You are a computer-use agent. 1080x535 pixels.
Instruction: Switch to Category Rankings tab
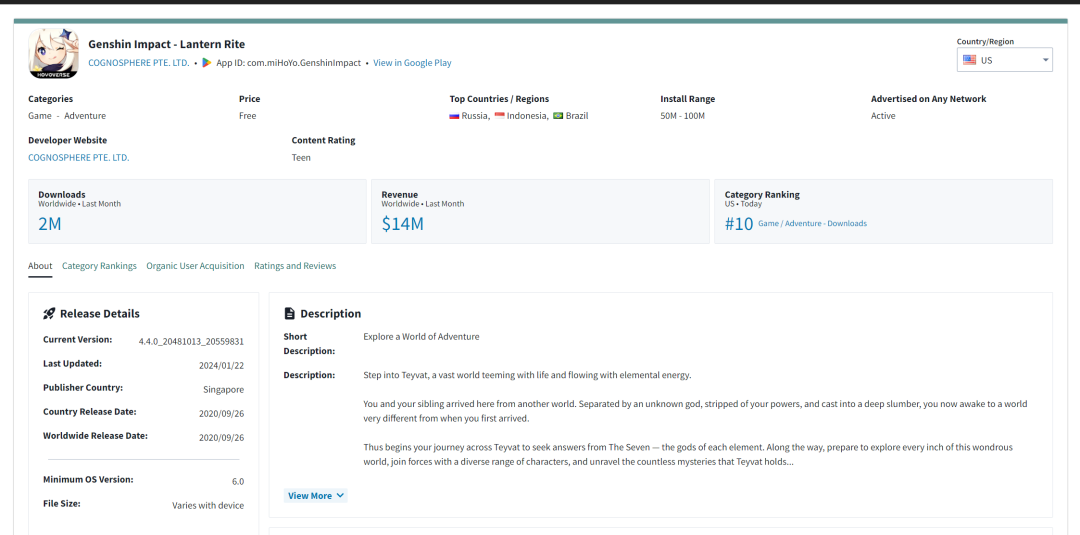point(99,266)
